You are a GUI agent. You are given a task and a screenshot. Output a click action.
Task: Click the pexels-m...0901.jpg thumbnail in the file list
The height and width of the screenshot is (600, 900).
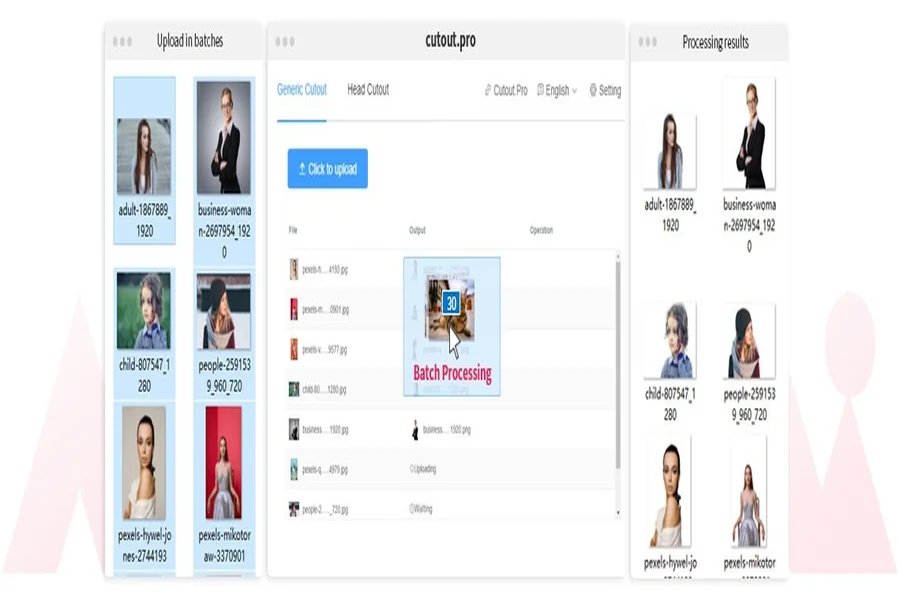coord(295,307)
